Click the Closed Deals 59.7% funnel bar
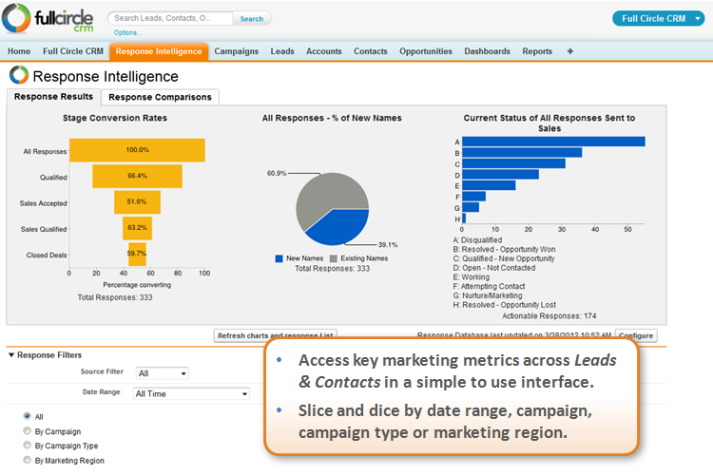This screenshot has height=475, width=713. click(x=137, y=254)
